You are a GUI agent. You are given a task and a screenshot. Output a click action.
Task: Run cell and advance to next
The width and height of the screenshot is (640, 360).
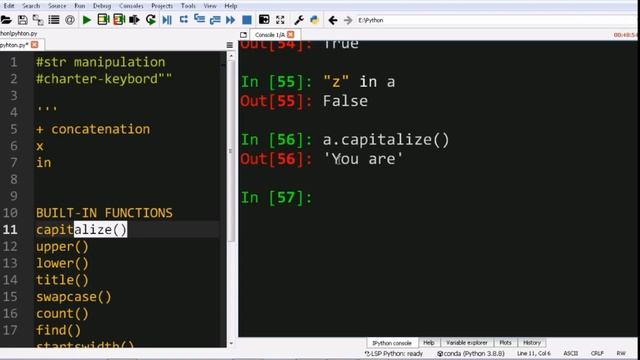119,20
